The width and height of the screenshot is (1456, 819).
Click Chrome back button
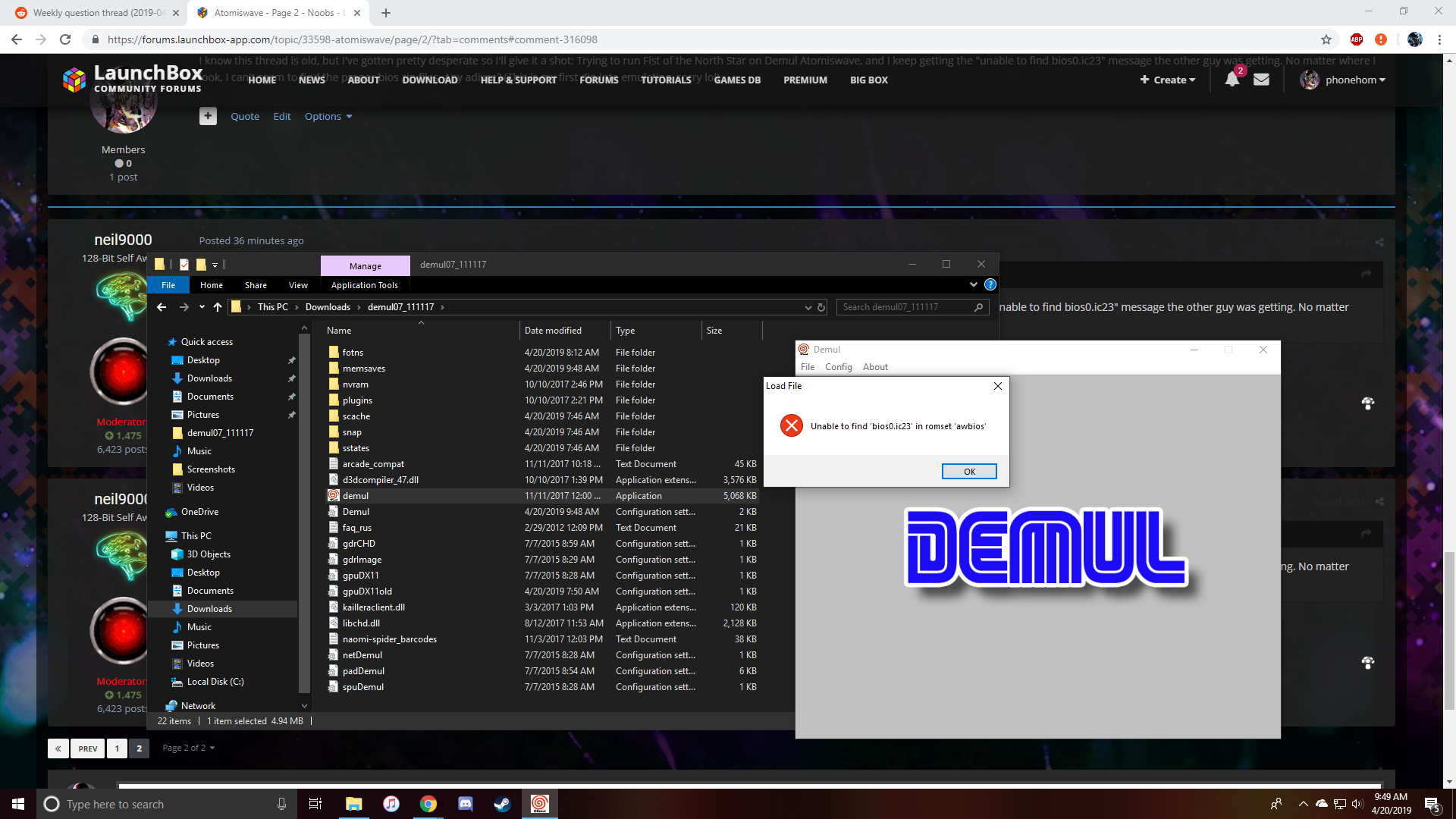(17, 39)
